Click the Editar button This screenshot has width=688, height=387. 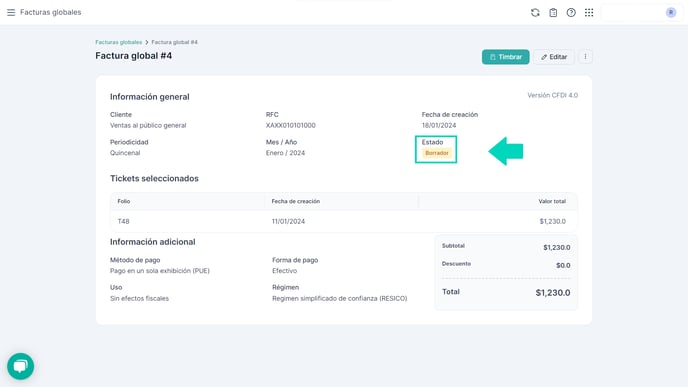(554, 57)
